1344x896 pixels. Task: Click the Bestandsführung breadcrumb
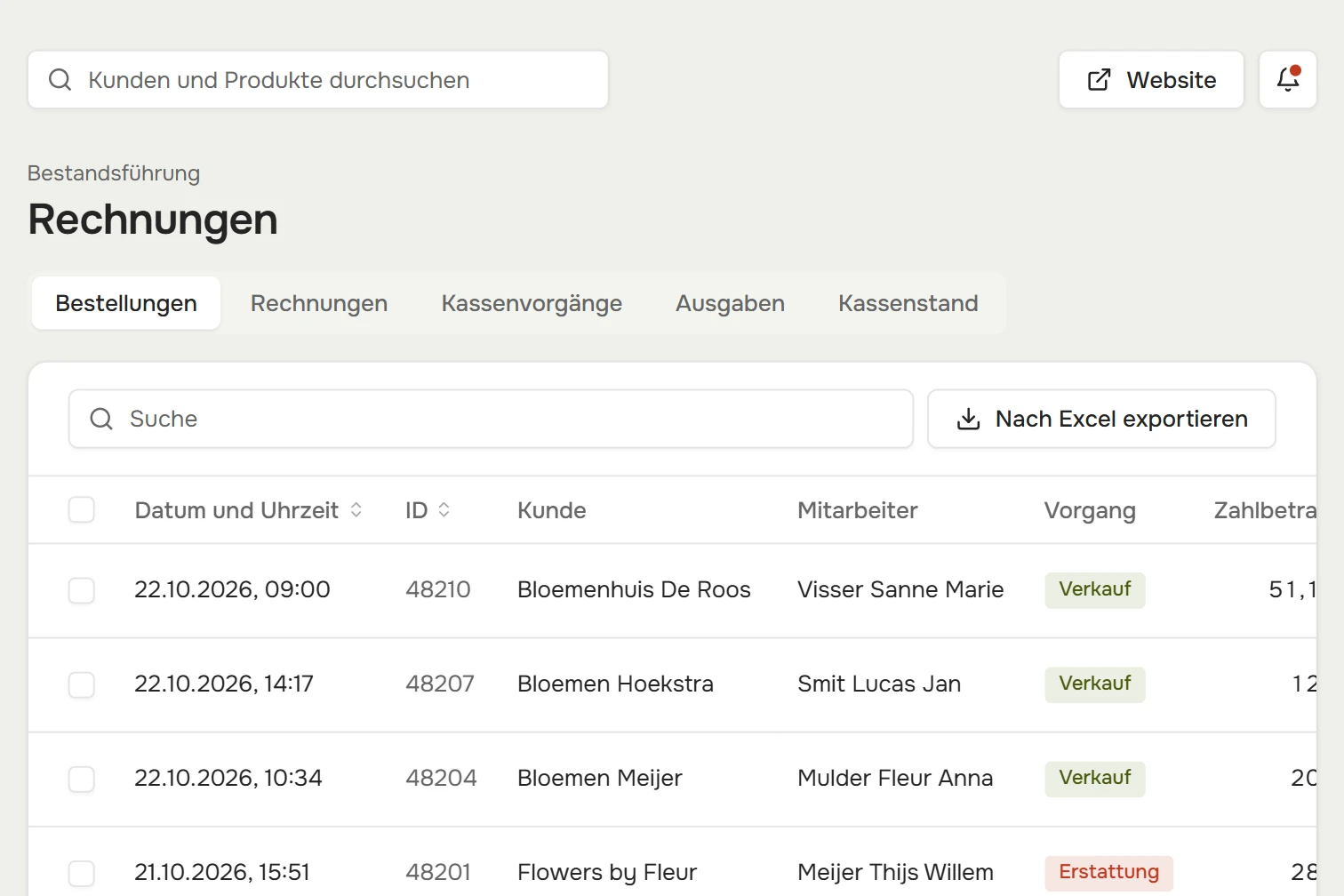(x=114, y=173)
